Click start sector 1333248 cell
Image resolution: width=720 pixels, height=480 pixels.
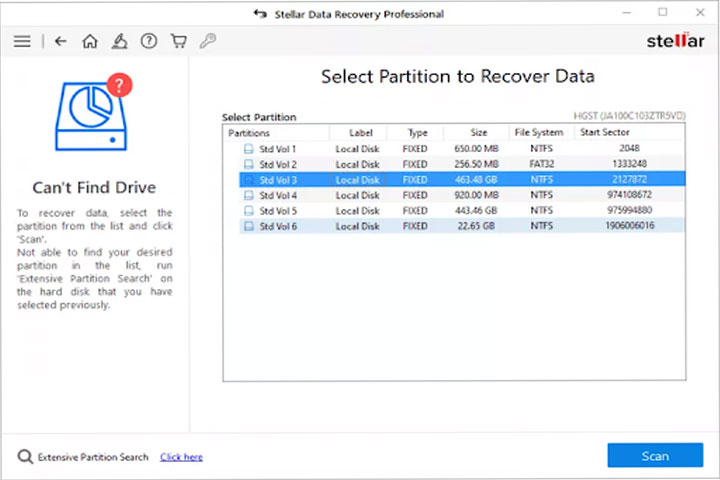coord(629,164)
